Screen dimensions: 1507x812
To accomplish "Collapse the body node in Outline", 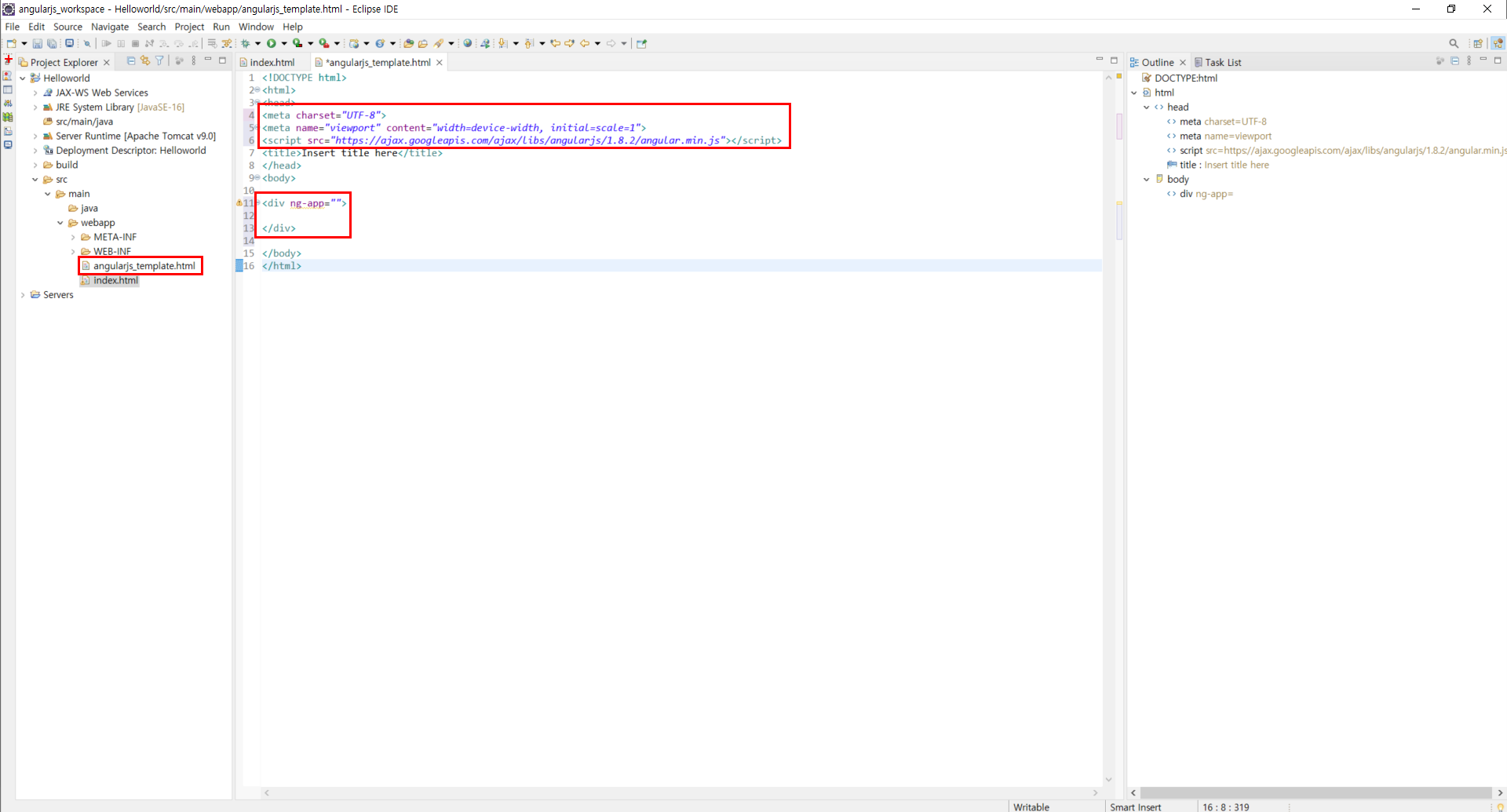I will coord(1147,180).
